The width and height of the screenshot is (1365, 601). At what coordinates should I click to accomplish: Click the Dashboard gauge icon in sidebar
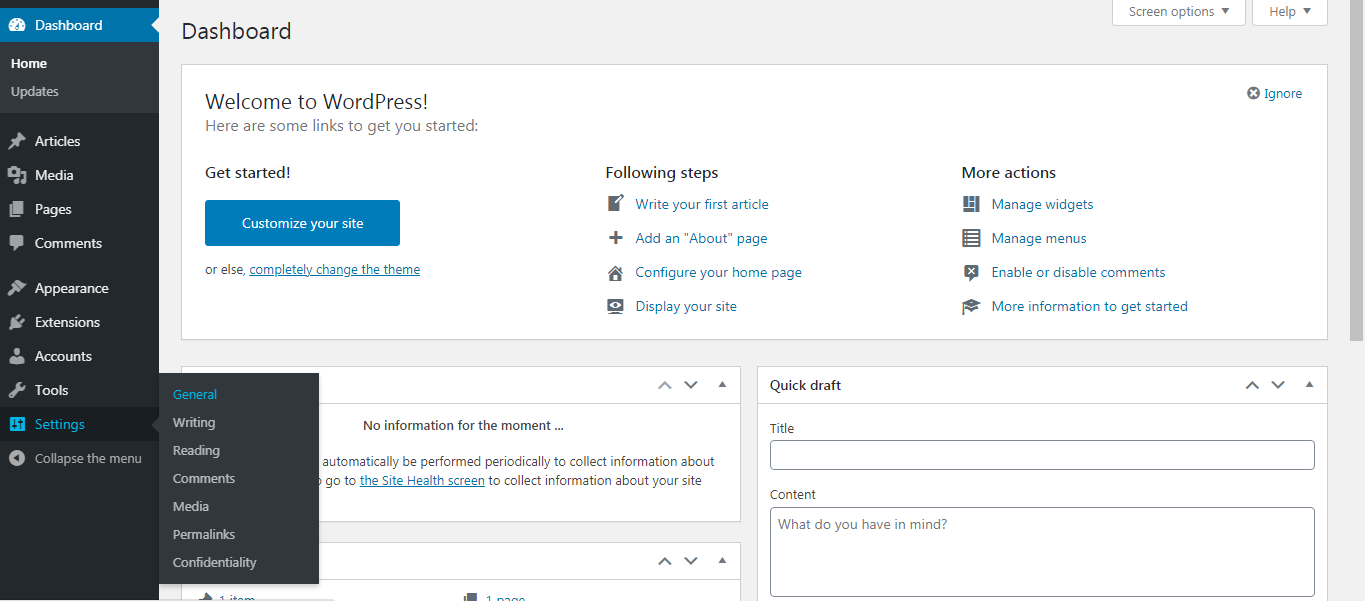(x=17, y=25)
